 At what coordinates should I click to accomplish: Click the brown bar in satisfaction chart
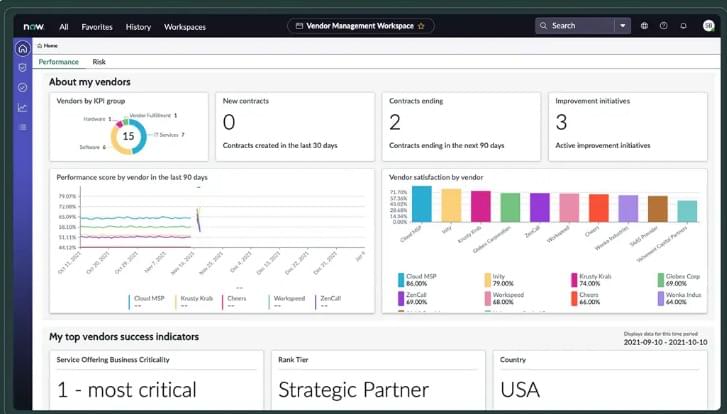(658, 209)
